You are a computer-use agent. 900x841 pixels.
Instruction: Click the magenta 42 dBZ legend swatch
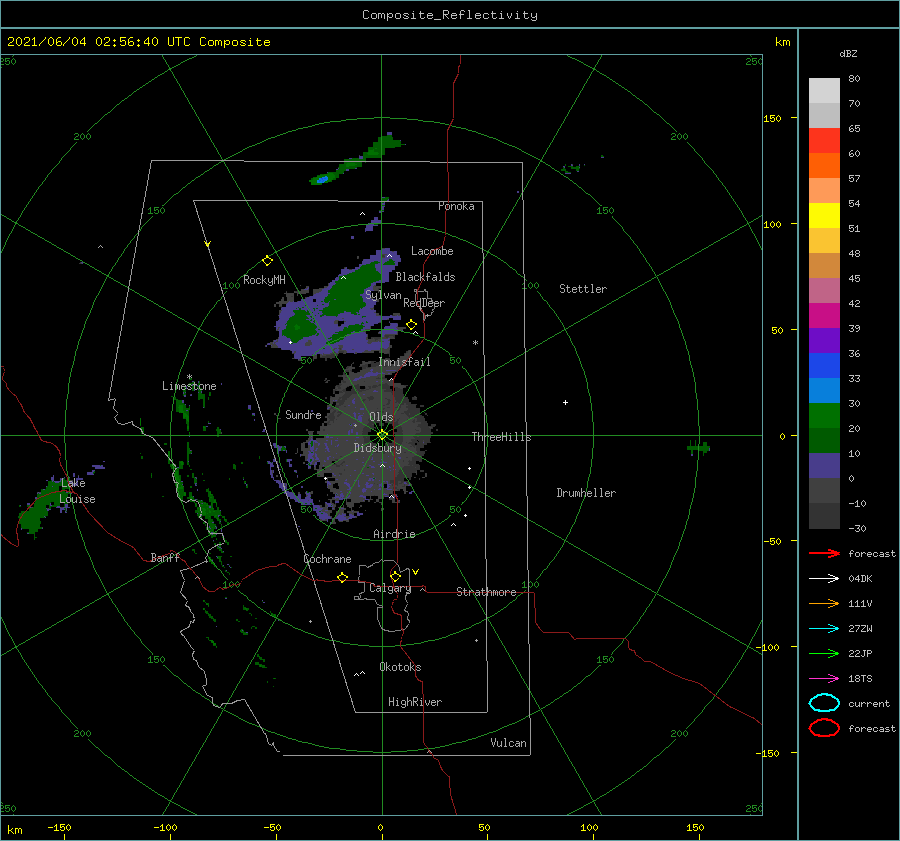(824, 315)
